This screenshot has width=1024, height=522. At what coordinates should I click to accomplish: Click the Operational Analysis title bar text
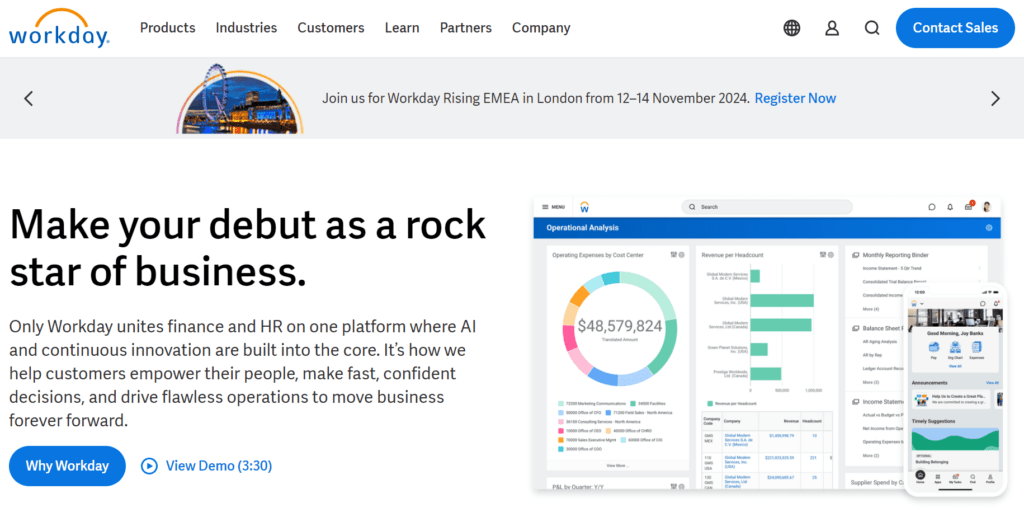click(583, 228)
